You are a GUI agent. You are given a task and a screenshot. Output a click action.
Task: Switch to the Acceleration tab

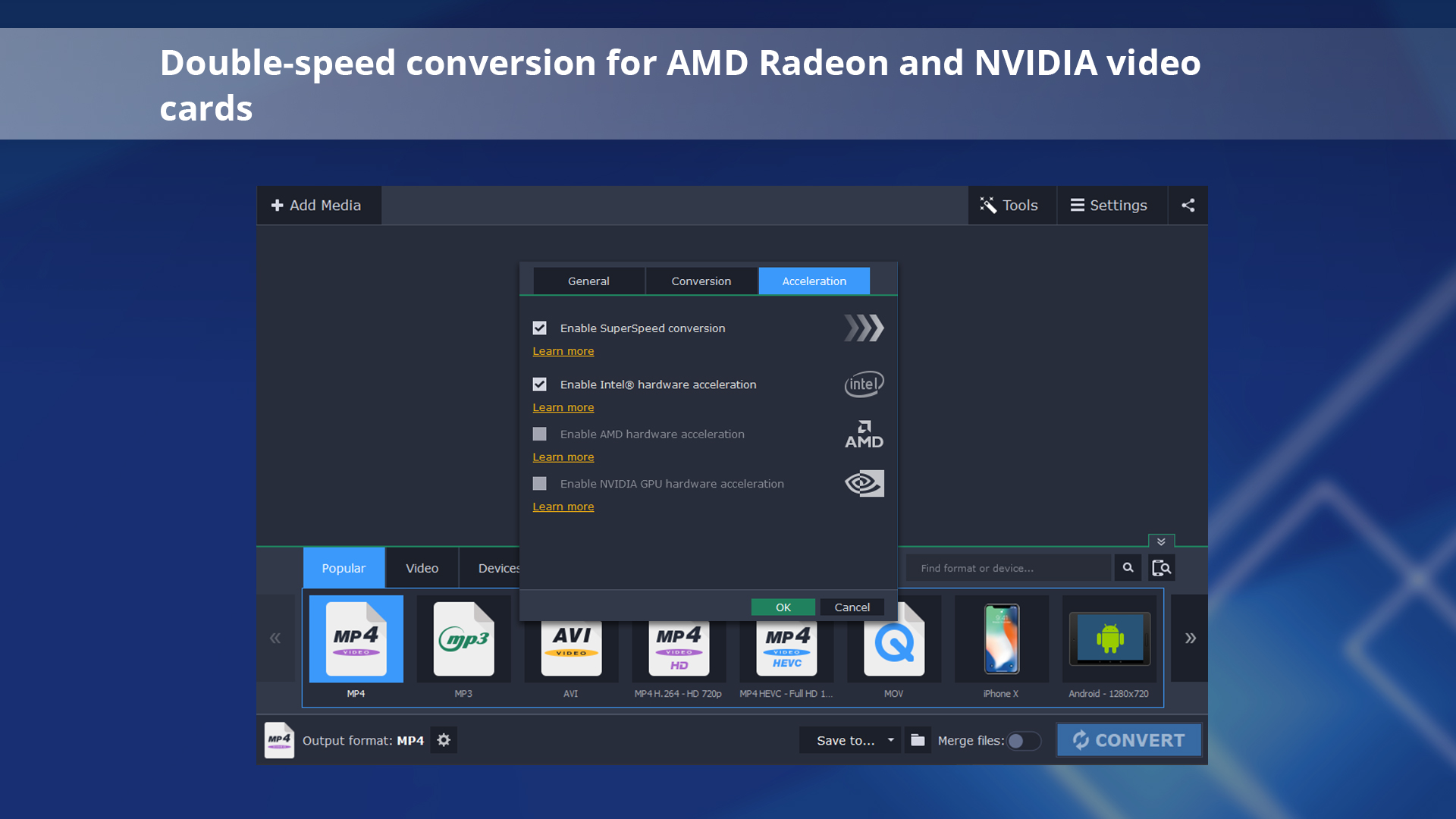coord(813,281)
